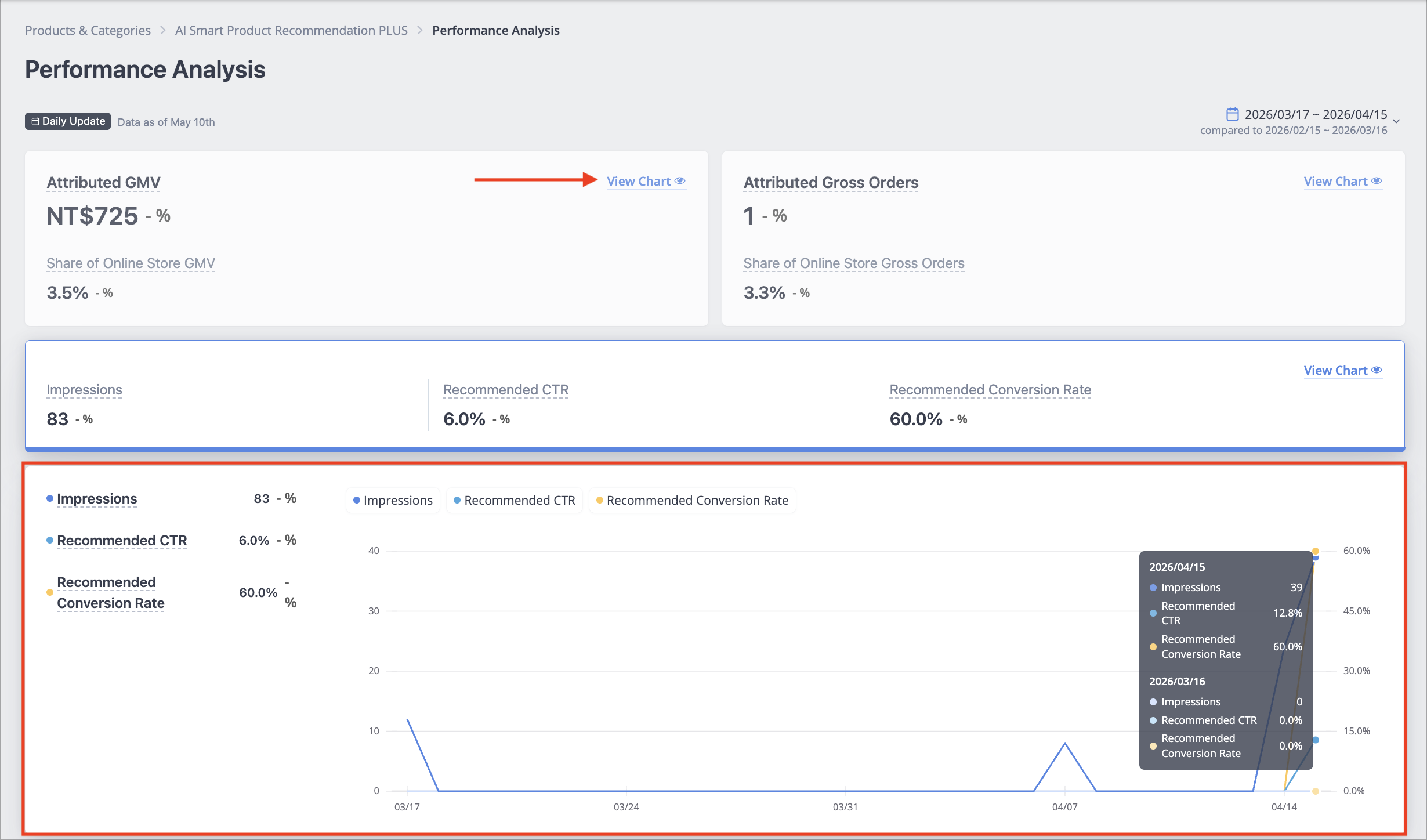Screen dimensions: 1427x840
Task: Click eye icon in Attributed Gross Orders card
Action: [x=1377, y=181]
